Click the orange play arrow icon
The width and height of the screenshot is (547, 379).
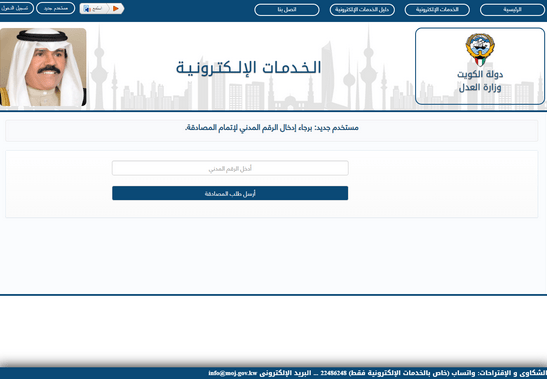click(116, 8)
